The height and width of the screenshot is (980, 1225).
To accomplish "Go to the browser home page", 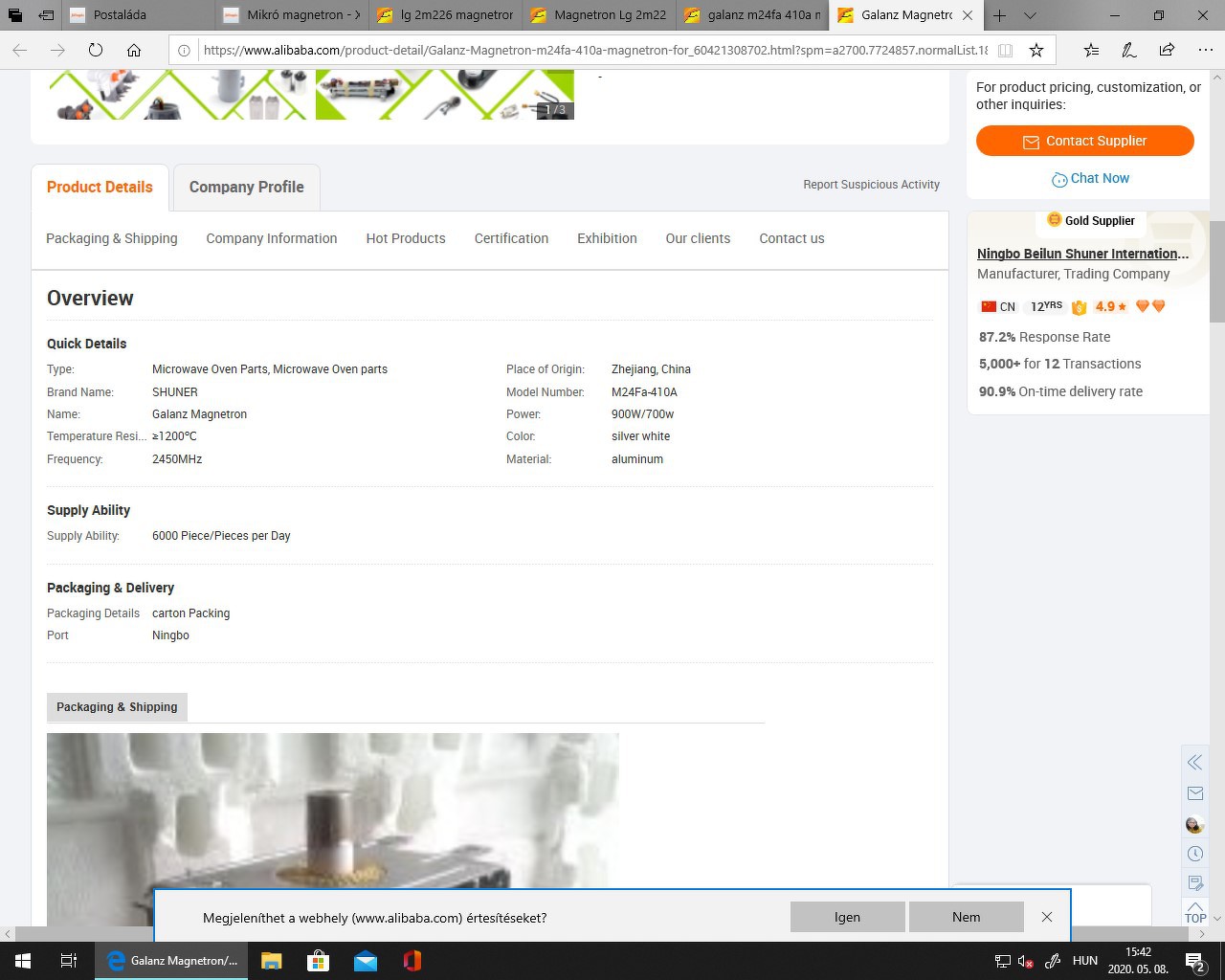I will tap(134, 50).
